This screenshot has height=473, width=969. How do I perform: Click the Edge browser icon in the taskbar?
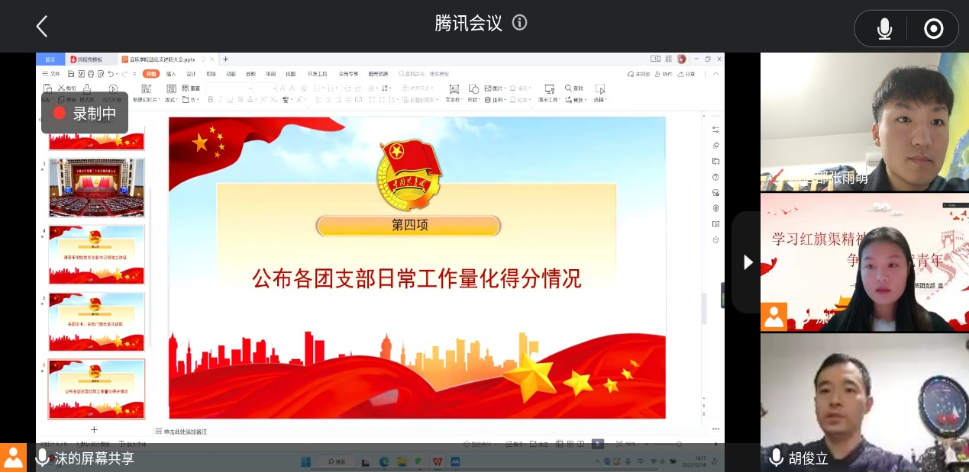(x=384, y=462)
